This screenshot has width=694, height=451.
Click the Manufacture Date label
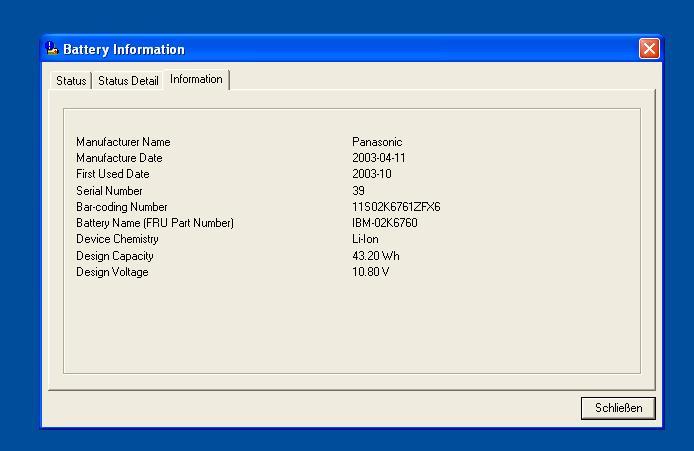119,158
